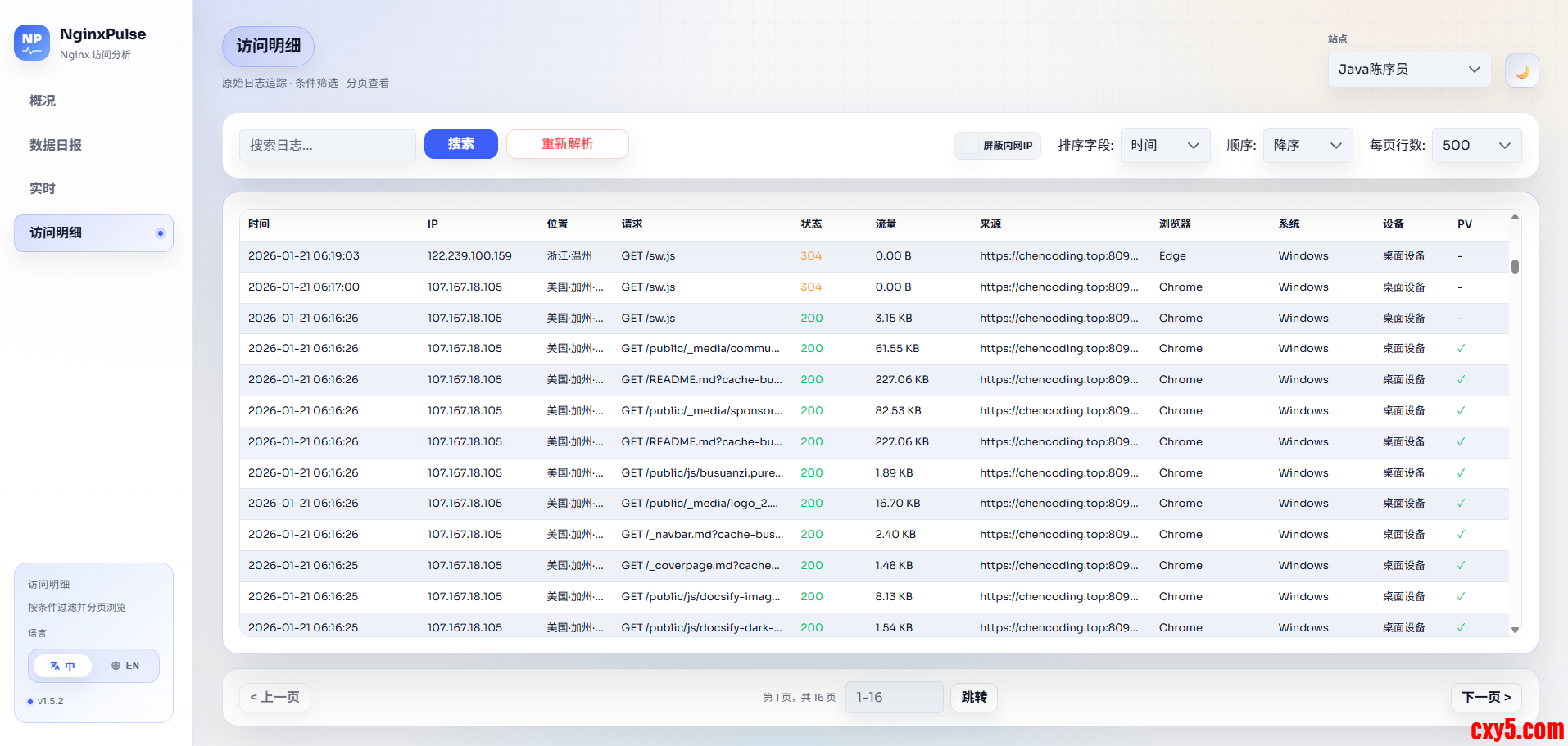The height and width of the screenshot is (746, 1568).
Task: Switch interface language to EN
Action: pos(125,666)
